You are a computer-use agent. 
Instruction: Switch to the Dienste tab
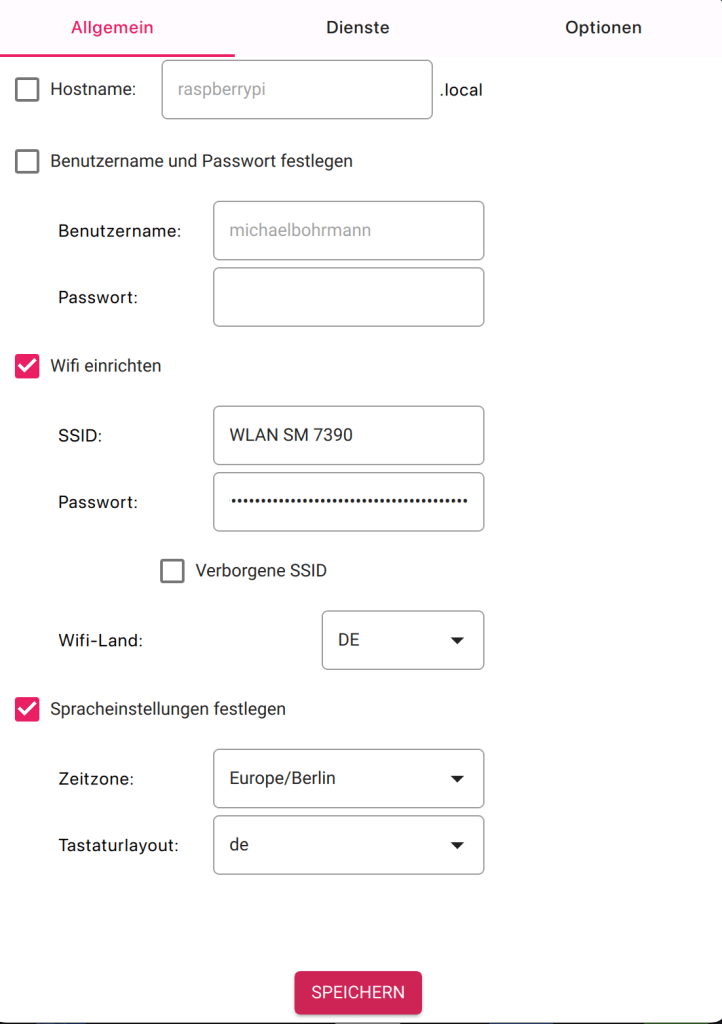[358, 27]
